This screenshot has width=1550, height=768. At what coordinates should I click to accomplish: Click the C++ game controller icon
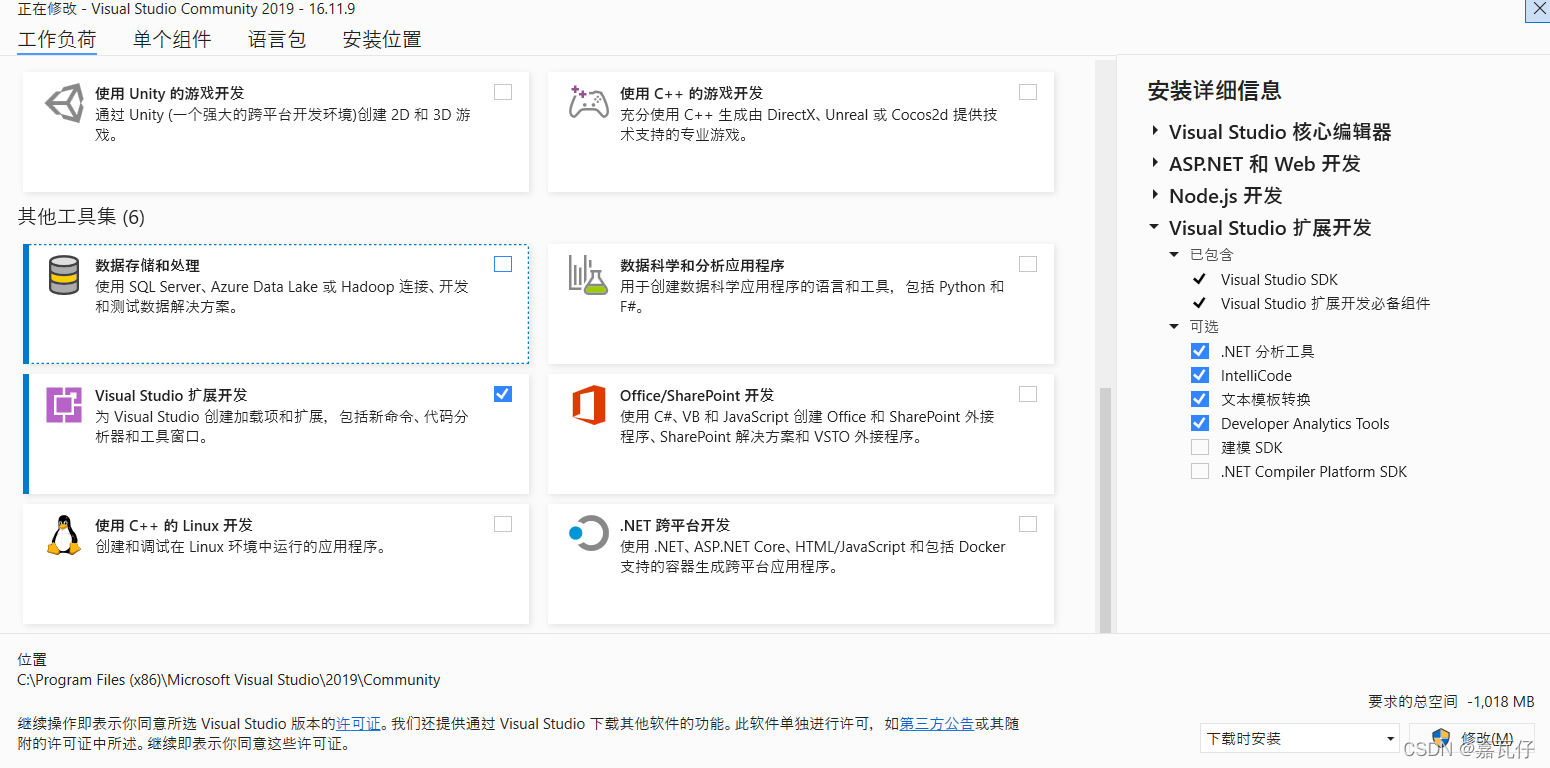[x=588, y=102]
